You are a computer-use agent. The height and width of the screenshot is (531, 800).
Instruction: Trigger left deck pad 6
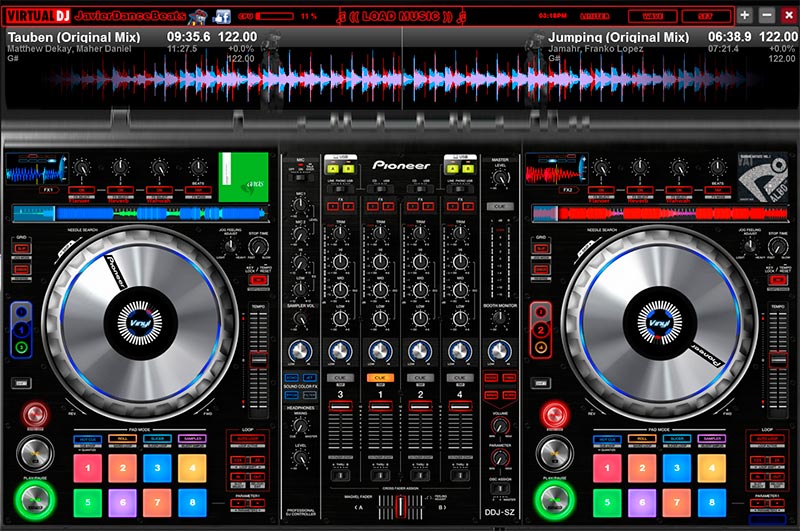(122, 502)
